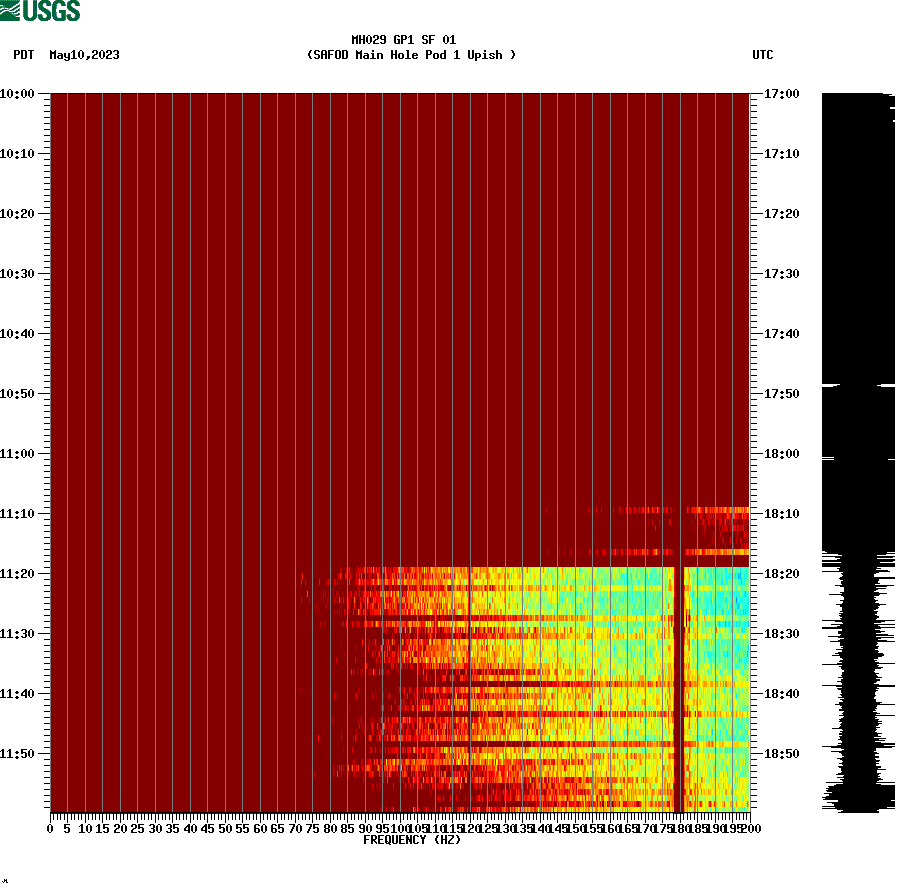902x892 pixels.
Task: Select the PDT May10,2023 date label
Action: [x=66, y=55]
